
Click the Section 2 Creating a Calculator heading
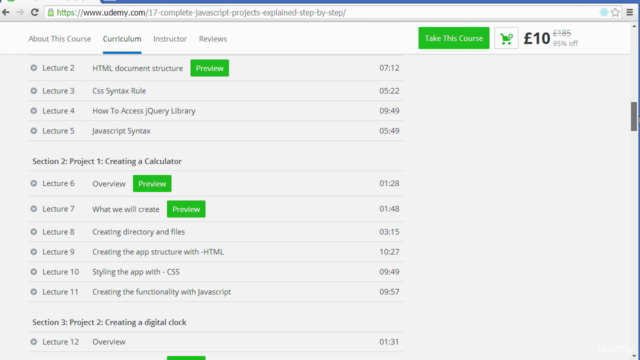click(x=107, y=161)
